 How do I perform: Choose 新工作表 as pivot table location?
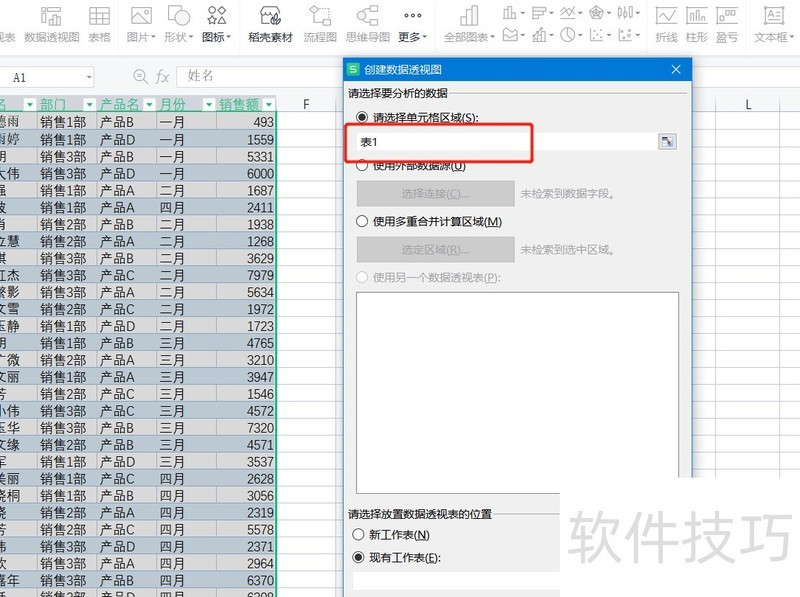(x=358, y=535)
